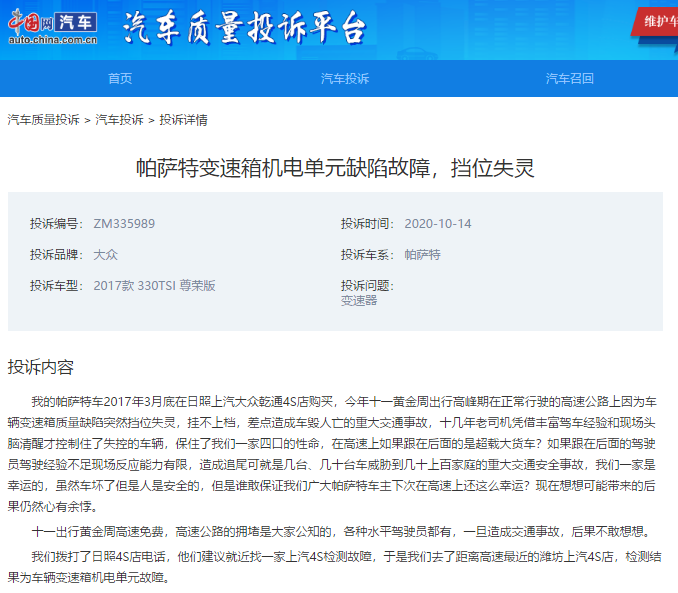Click paragraph starting 我的帕萨特车2017年3月底

332,454
